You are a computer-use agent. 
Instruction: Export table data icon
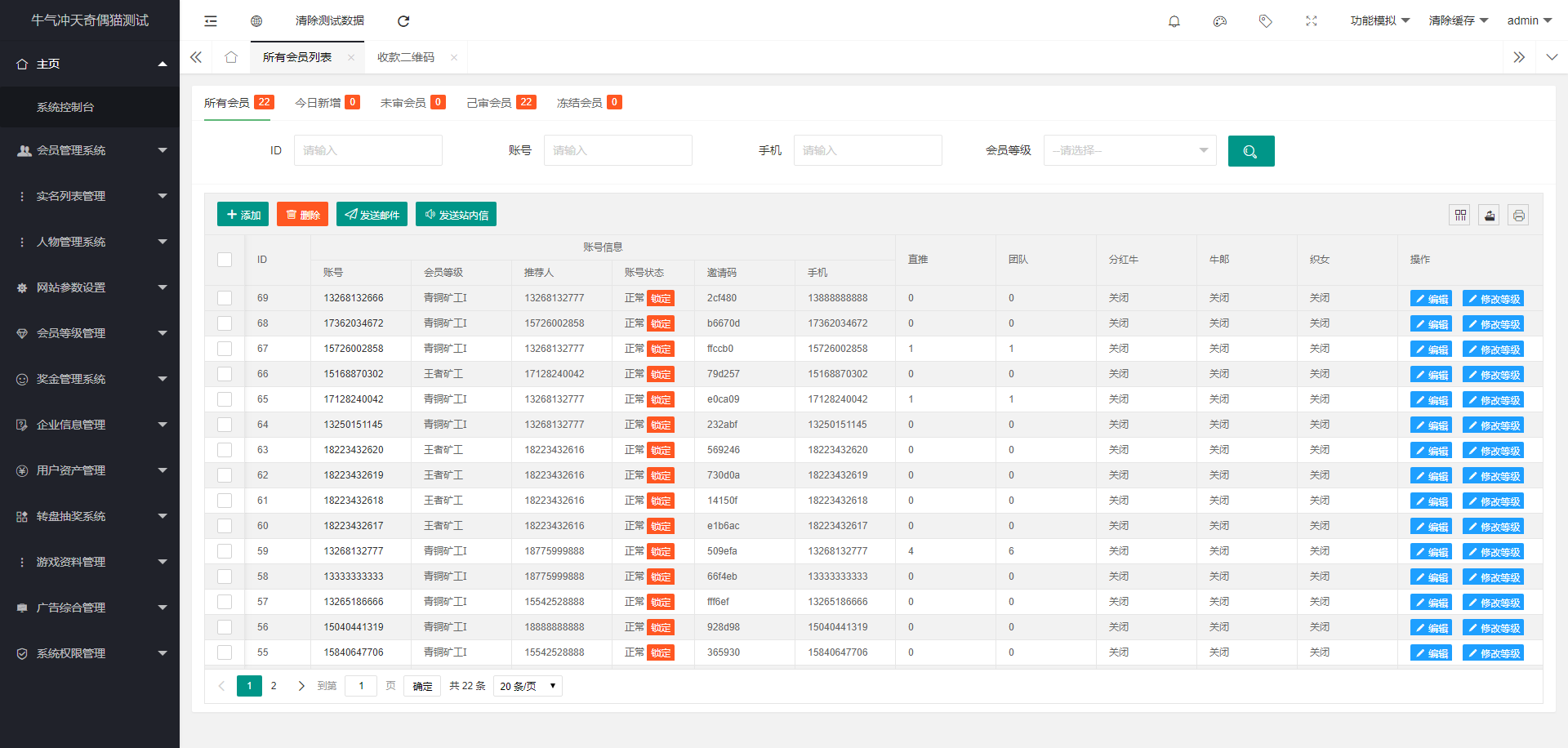pyautogui.click(x=1490, y=216)
